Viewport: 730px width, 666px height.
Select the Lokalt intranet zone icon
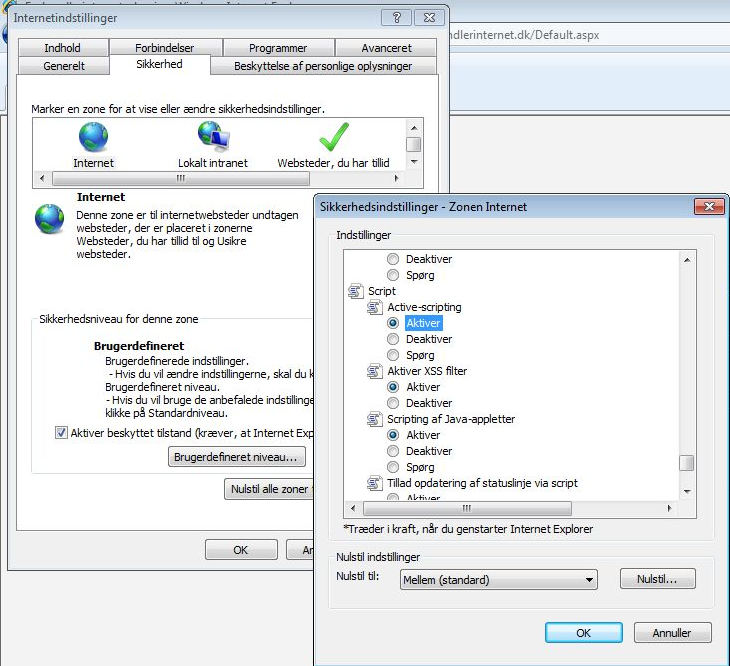pos(213,136)
